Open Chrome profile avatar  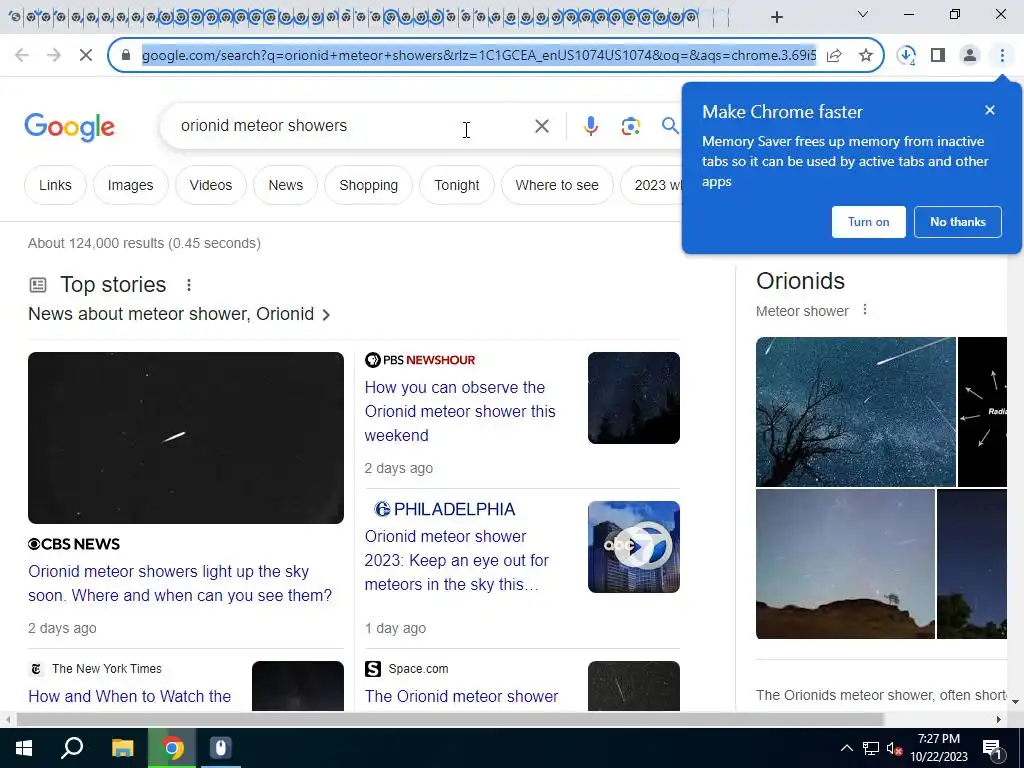970,56
